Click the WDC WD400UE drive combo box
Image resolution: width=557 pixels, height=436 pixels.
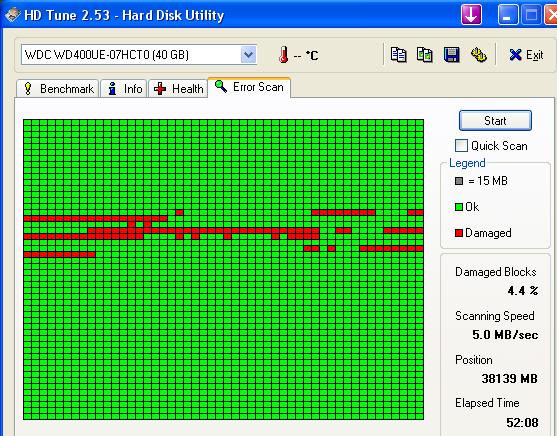pyautogui.click(x=139, y=55)
